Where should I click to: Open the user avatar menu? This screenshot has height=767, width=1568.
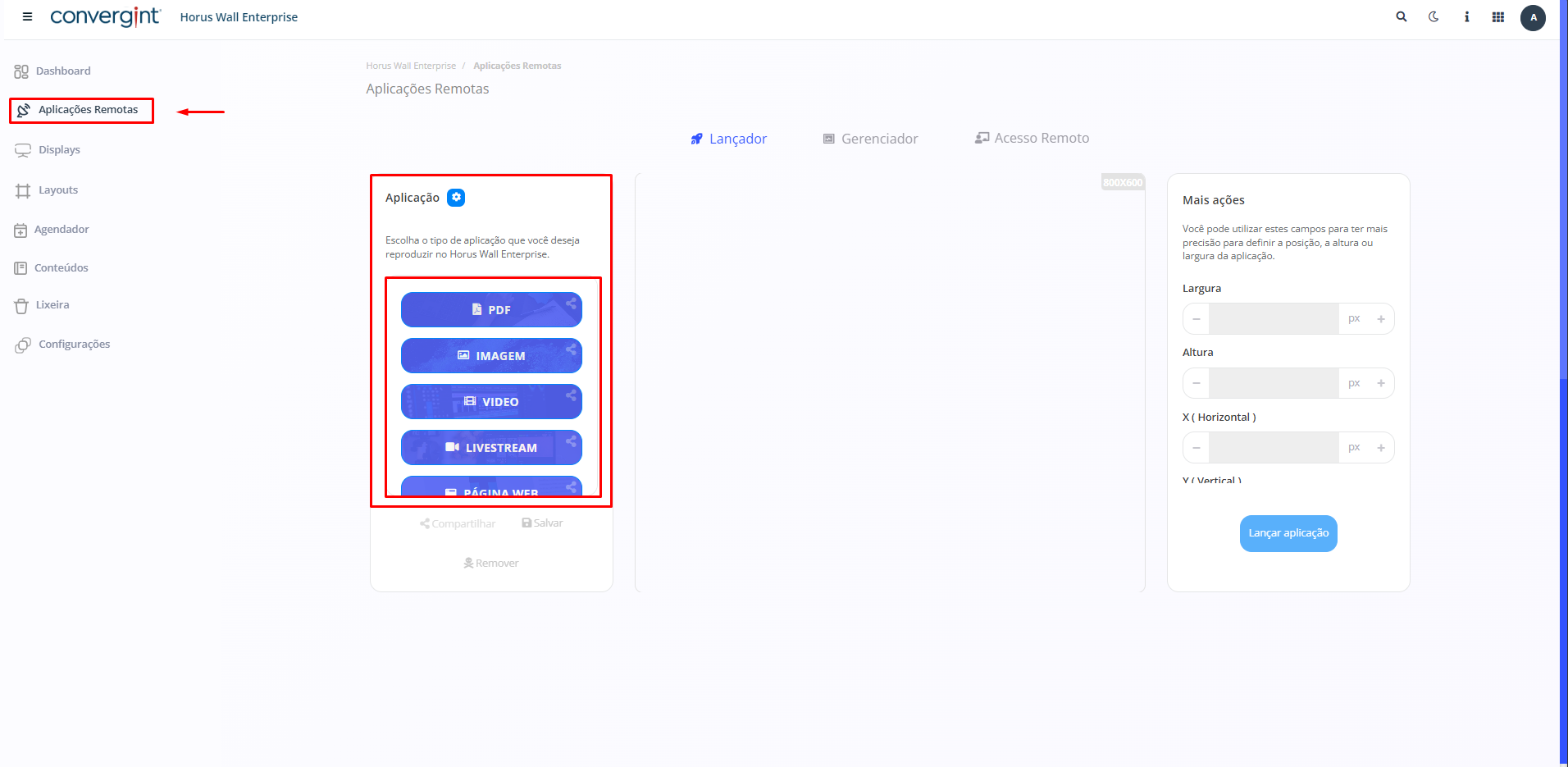click(1533, 17)
